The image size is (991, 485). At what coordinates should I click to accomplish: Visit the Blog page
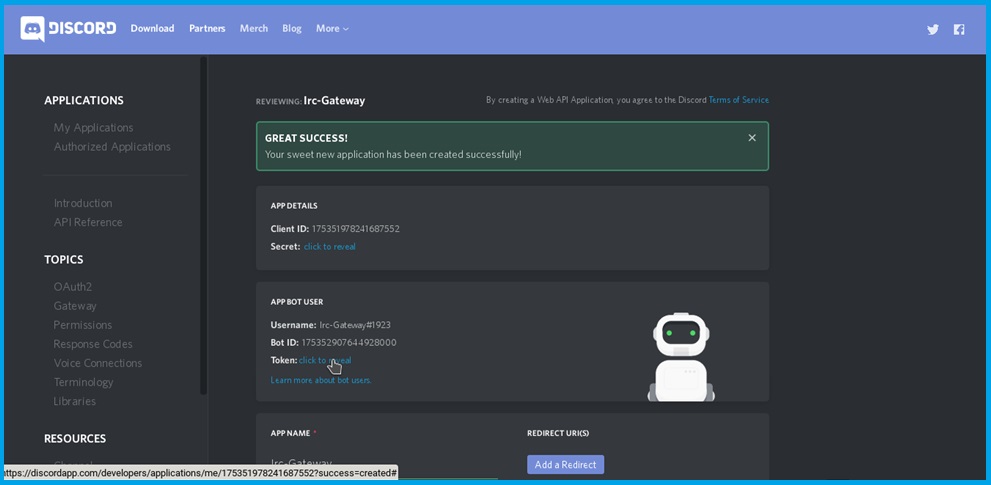(x=291, y=28)
